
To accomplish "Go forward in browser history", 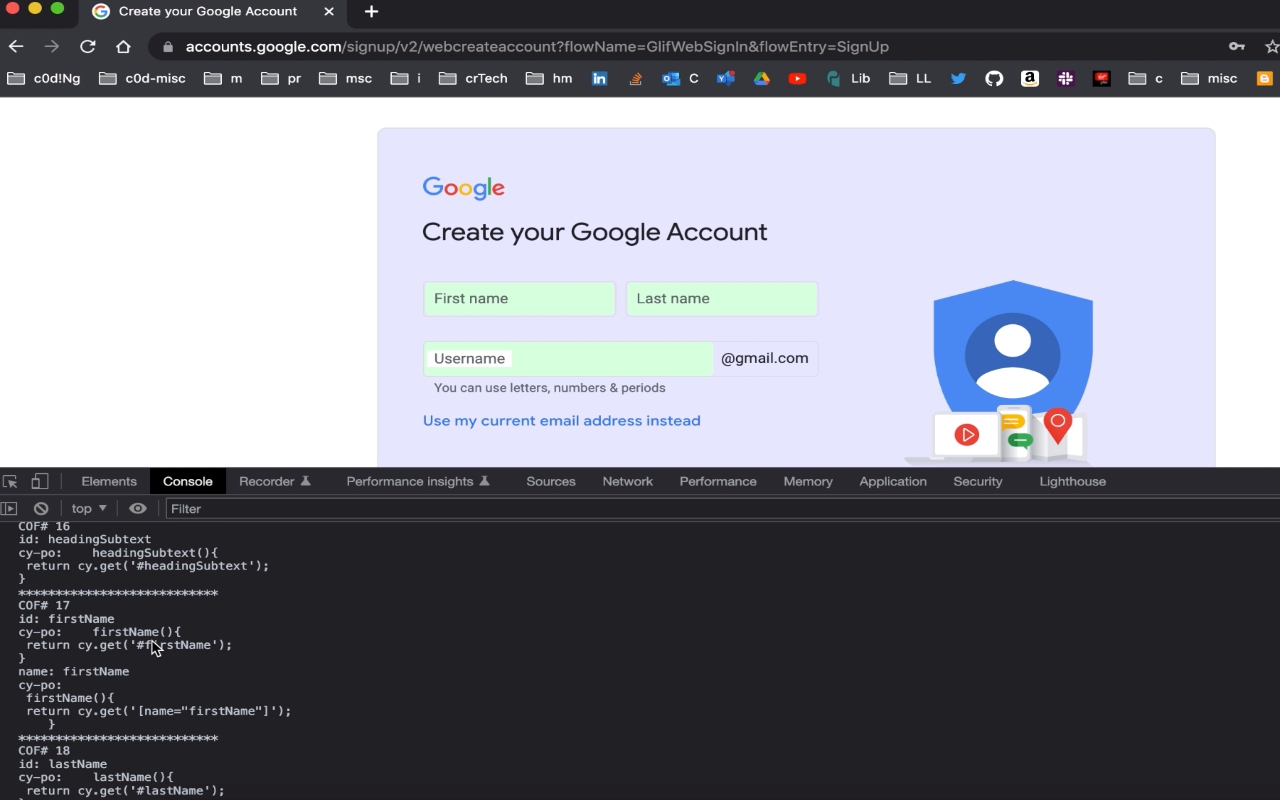I will (52, 46).
